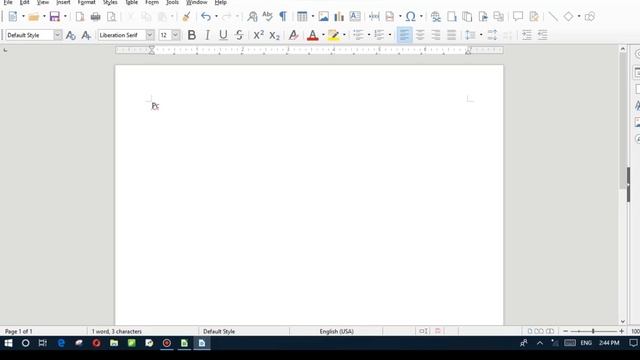Toggle Bold formatting

click(191, 35)
